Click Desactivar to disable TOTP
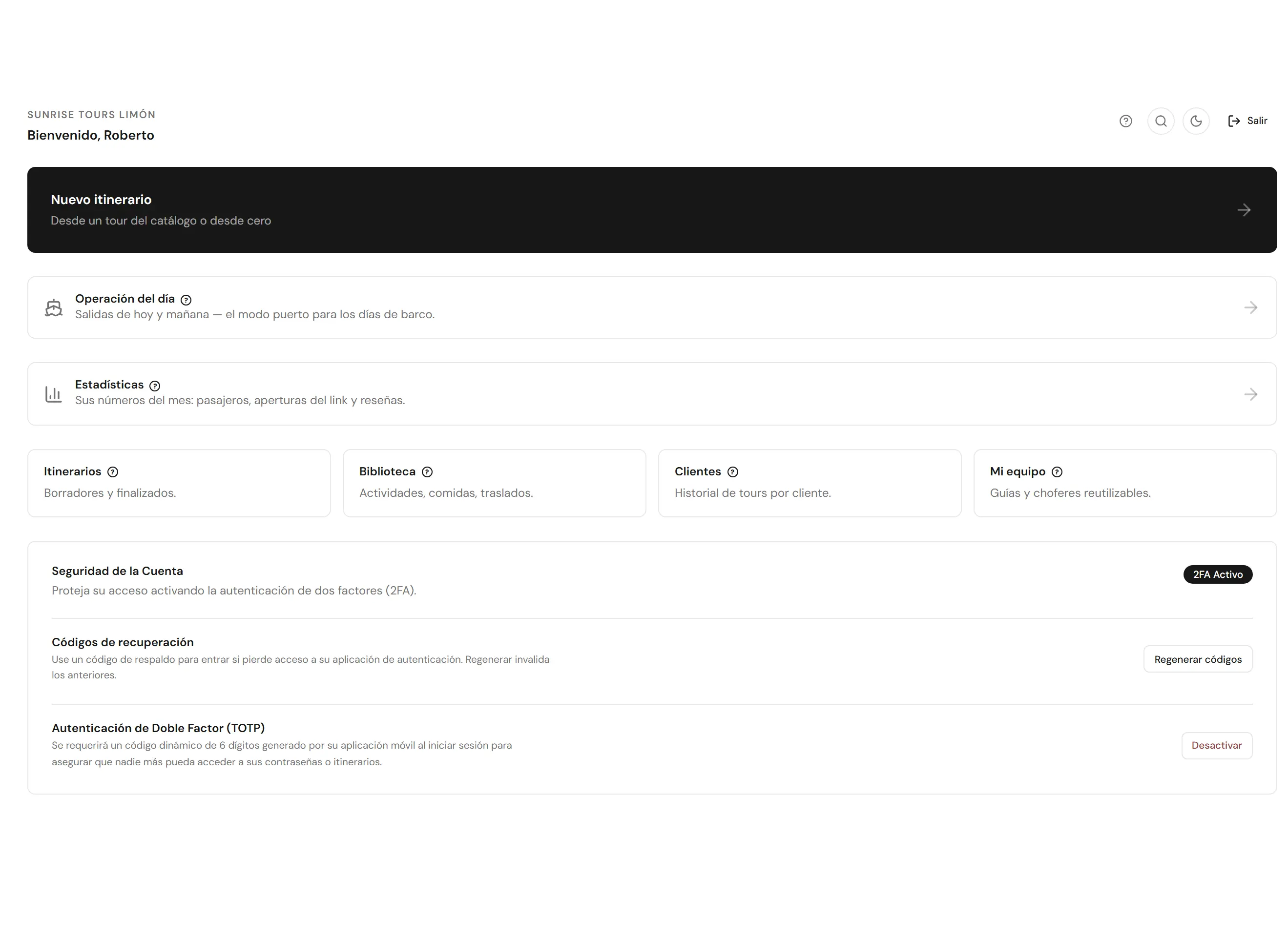Screen dimensions: 1288x940 tap(1216, 745)
